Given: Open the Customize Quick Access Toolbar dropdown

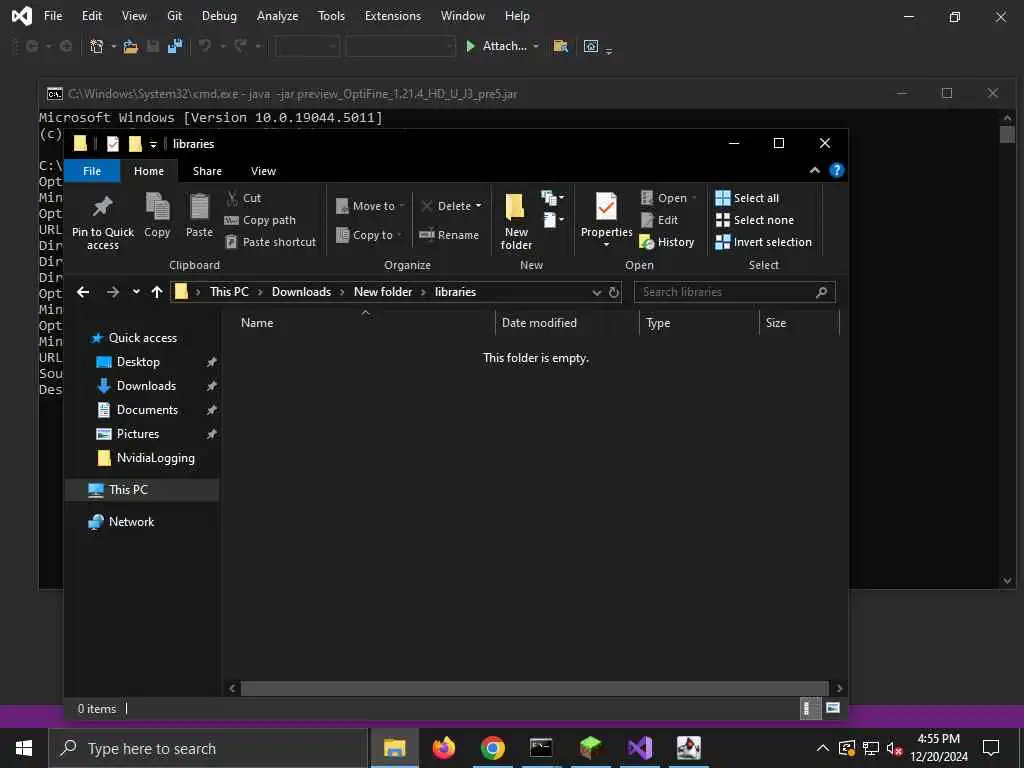Looking at the screenshot, I should coord(153,144).
